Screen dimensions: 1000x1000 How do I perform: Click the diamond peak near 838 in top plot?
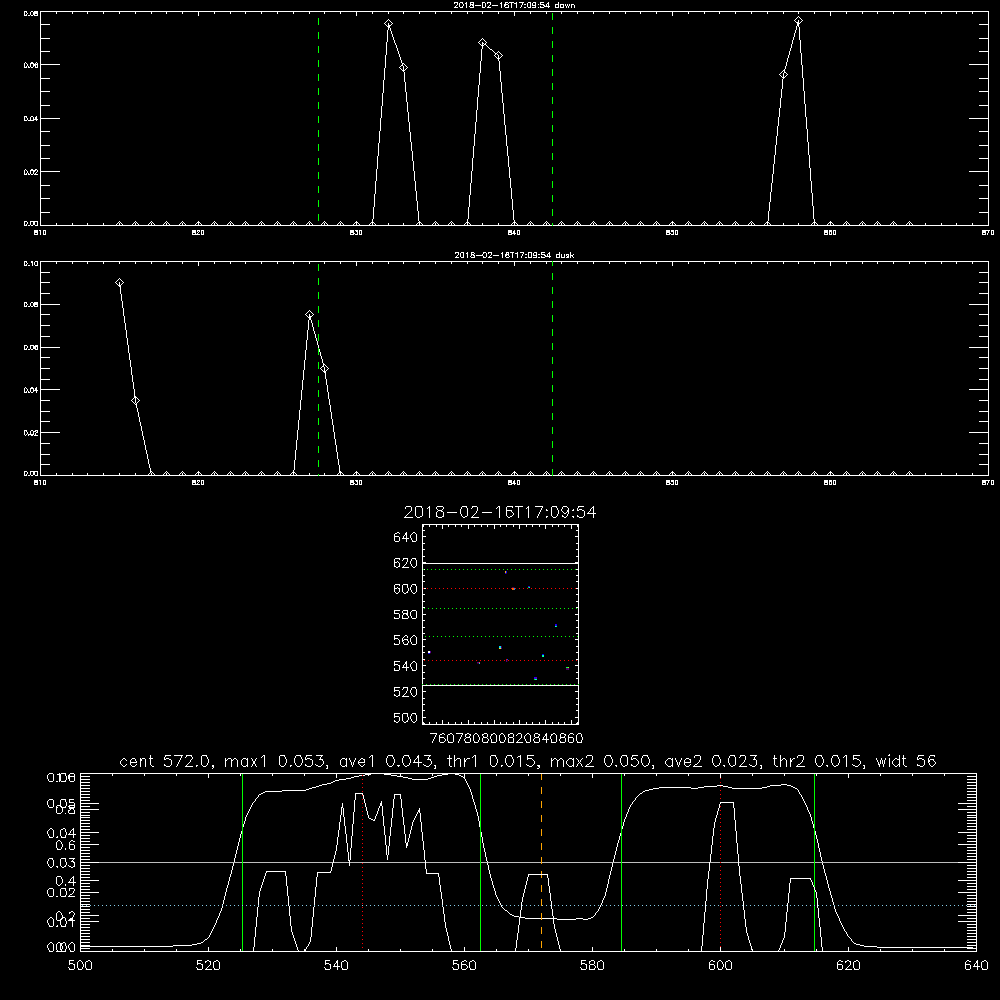[x=483, y=43]
